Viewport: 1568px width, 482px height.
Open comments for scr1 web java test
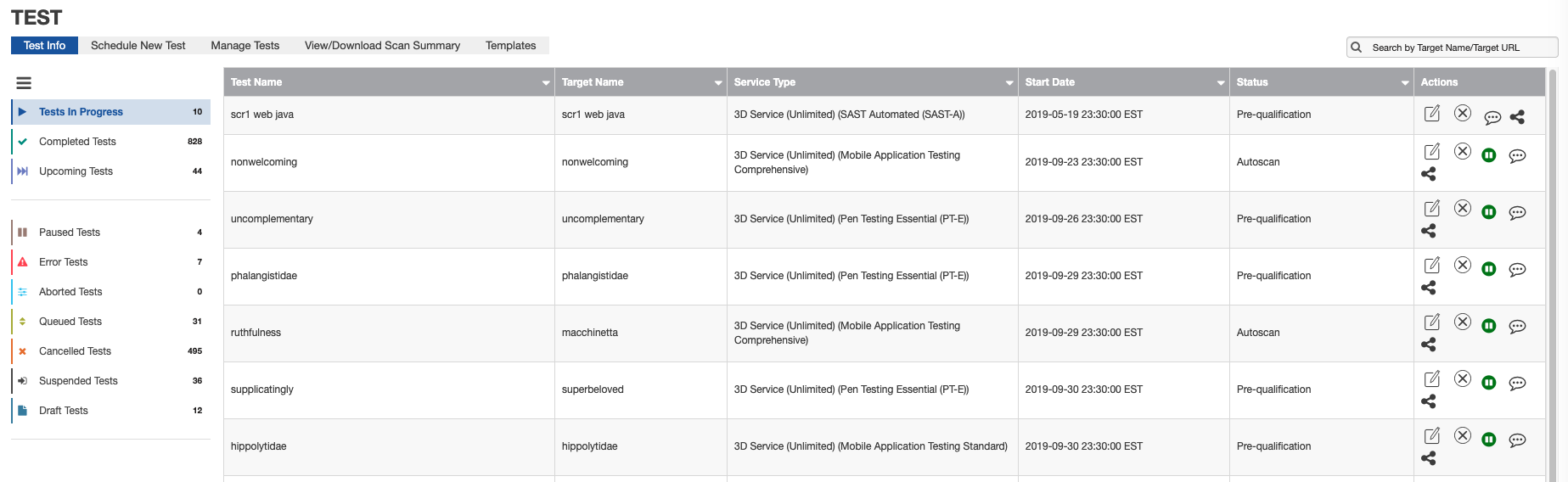(x=1492, y=118)
